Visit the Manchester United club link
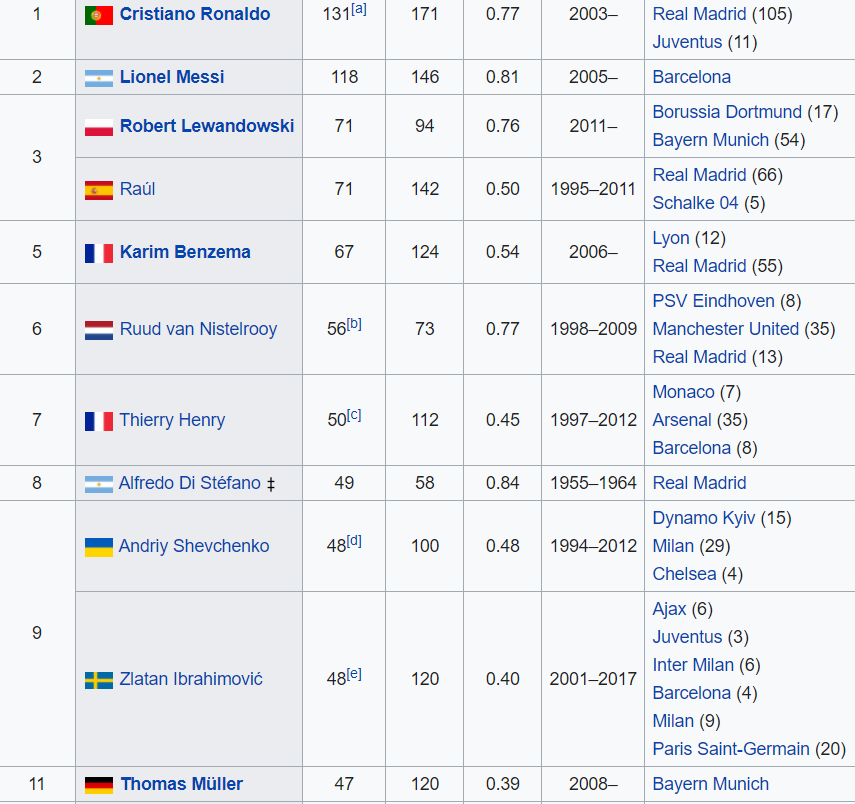855x804 pixels. coord(726,329)
